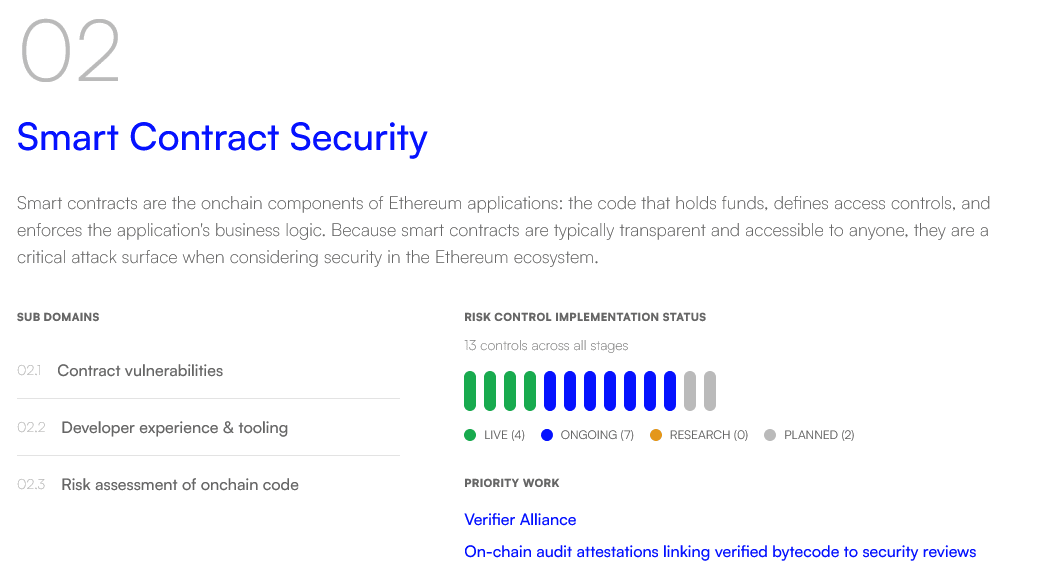Viewport: 1044px width, 578px height.
Task: Click the first green status bar pill
Action: pyautogui.click(x=470, y=391)
